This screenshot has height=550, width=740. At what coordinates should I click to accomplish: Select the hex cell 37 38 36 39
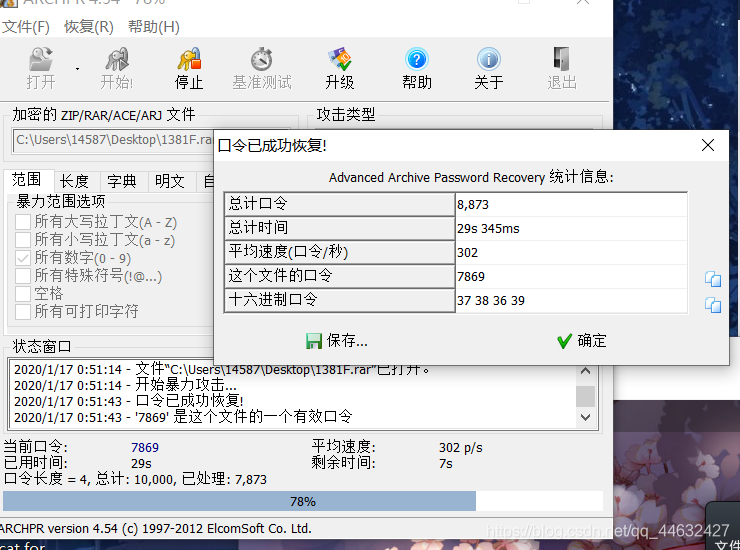point(571,301)
